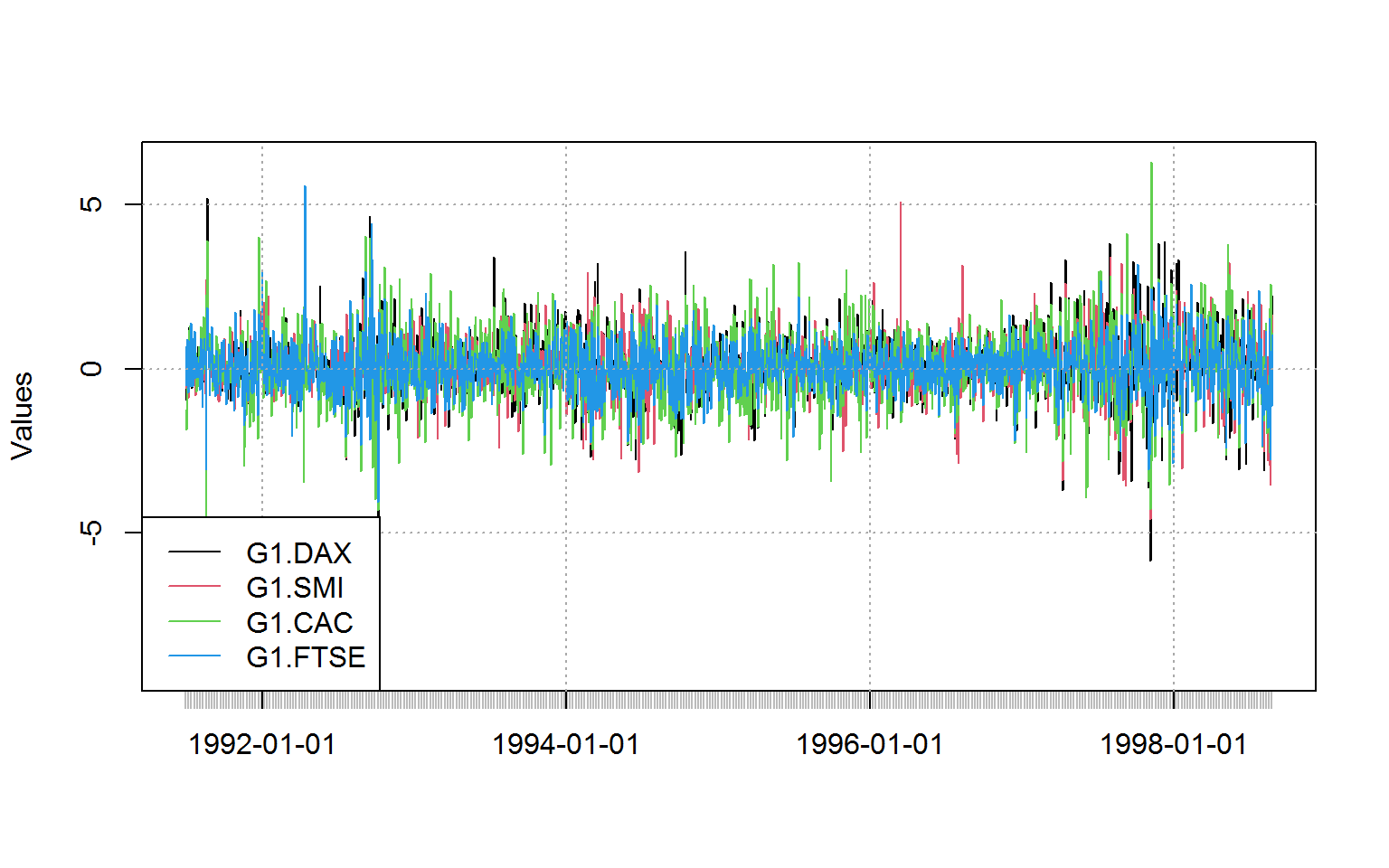
Task: Click the y-axis tick label -5
Action: tap(91, 533)
